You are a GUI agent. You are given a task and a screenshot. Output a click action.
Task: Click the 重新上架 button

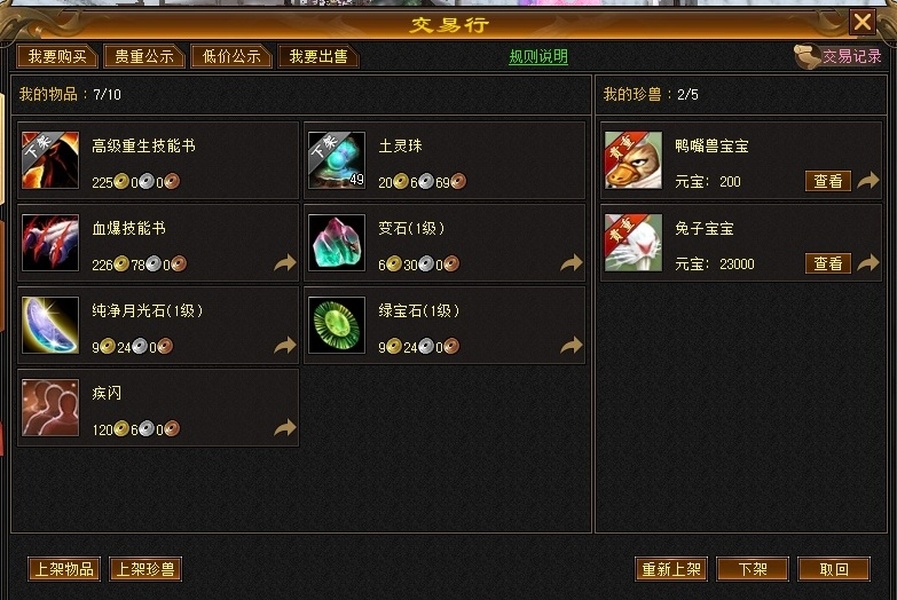click(x=671, y=569)
